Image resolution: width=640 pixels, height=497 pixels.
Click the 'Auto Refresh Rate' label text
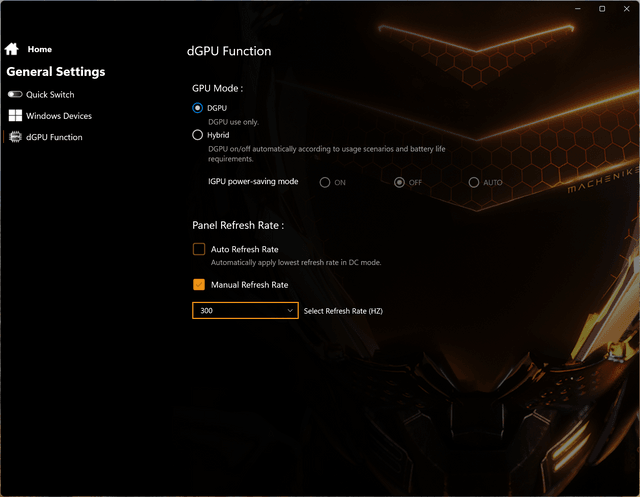coord(244,249)
